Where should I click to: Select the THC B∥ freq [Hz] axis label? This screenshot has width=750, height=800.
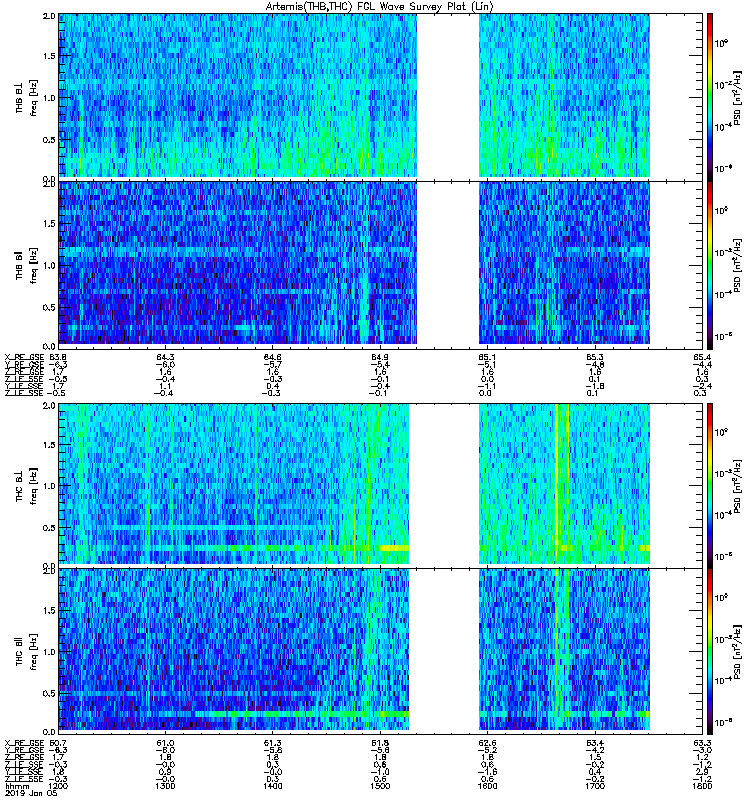(x=26, y=652)
